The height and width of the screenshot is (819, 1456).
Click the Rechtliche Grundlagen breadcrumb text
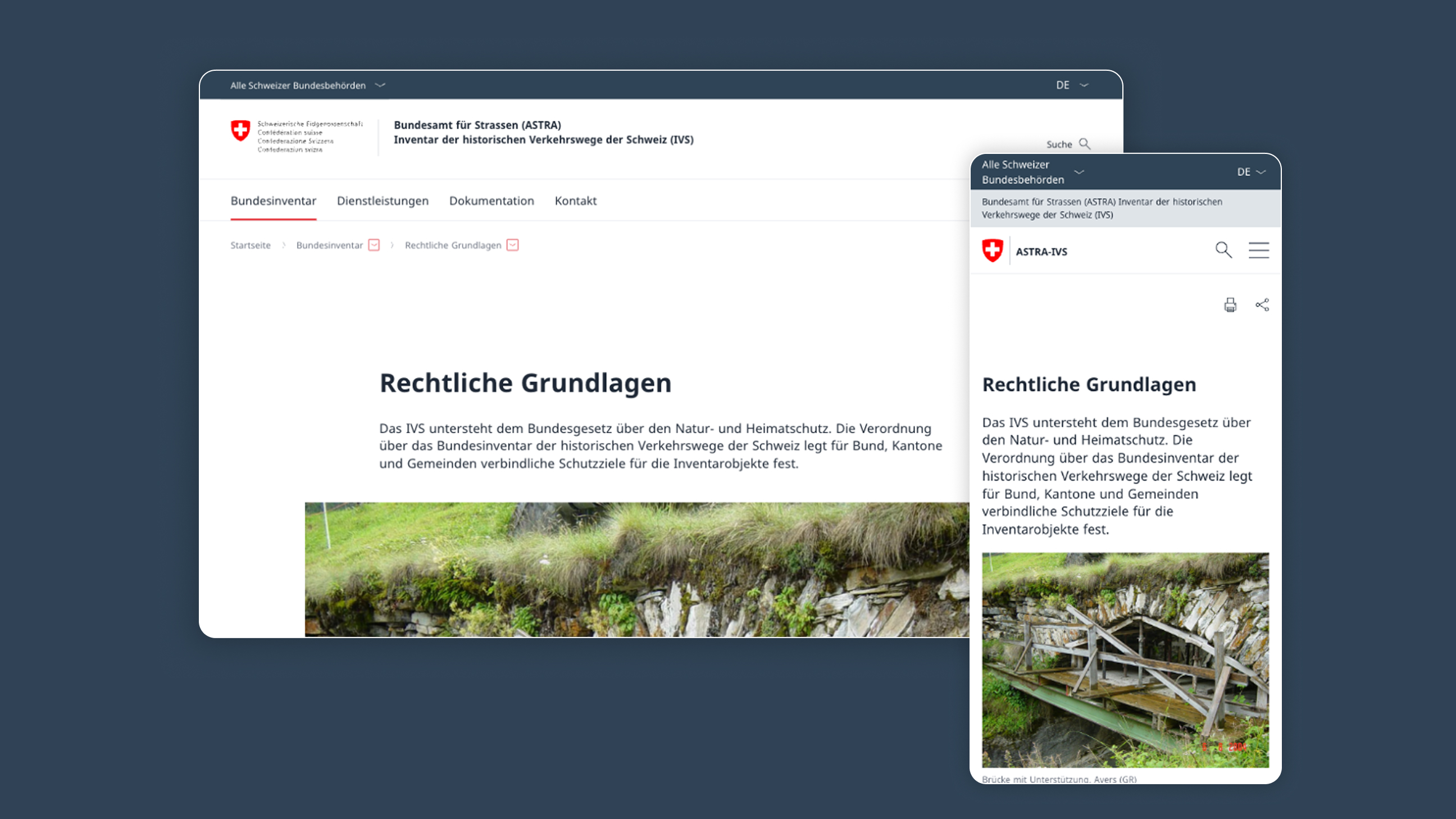coord(453,245)
